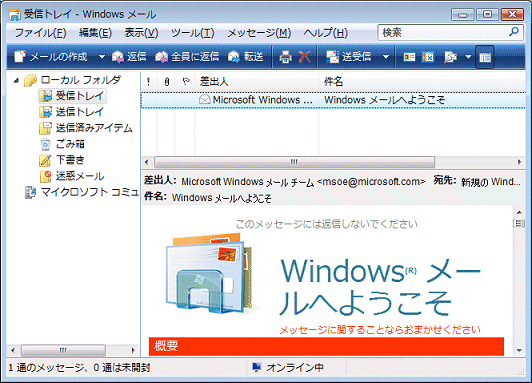Open the ツール(T) menu
The width and height of the screenshot is (532, 383).
[193, 33]
